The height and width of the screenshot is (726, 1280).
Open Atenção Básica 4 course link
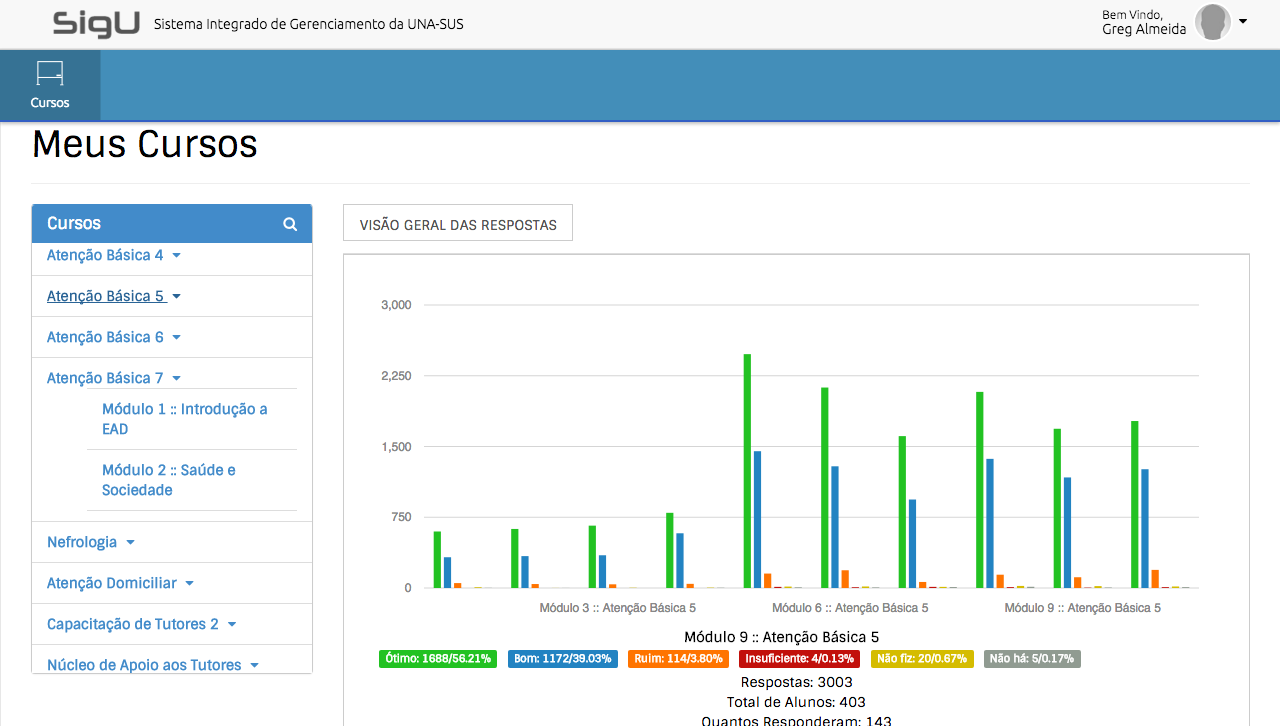[x=105, y=255]
